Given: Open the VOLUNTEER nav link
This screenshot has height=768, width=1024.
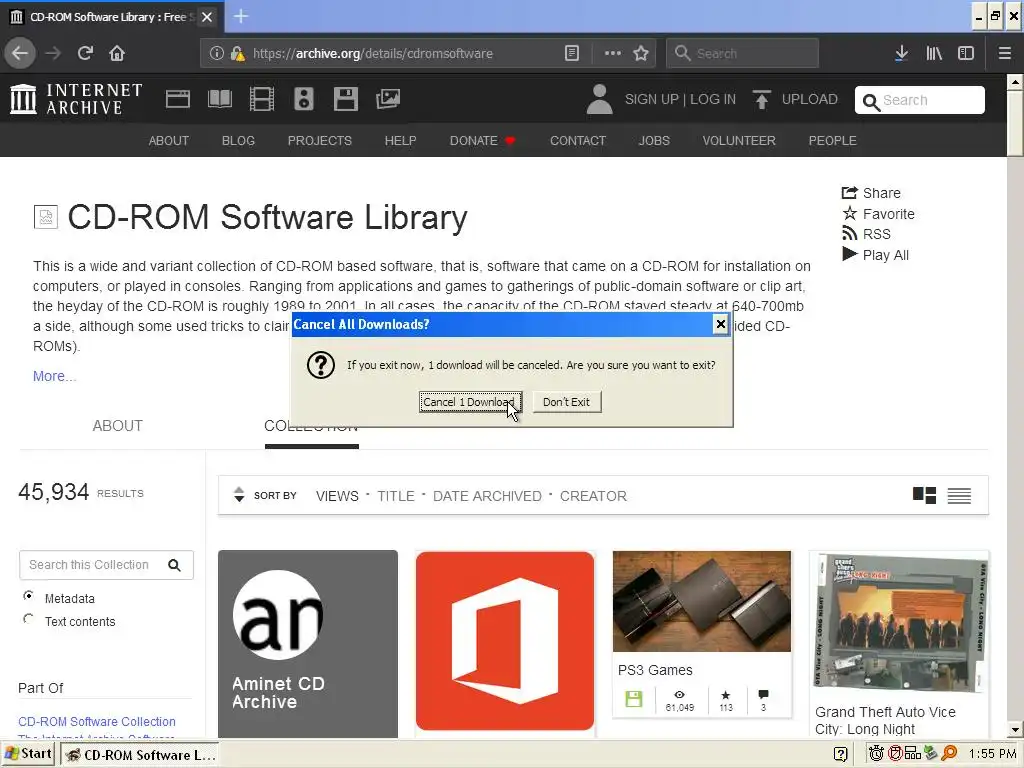Looking at the screenshot, I should click(739, 140).
